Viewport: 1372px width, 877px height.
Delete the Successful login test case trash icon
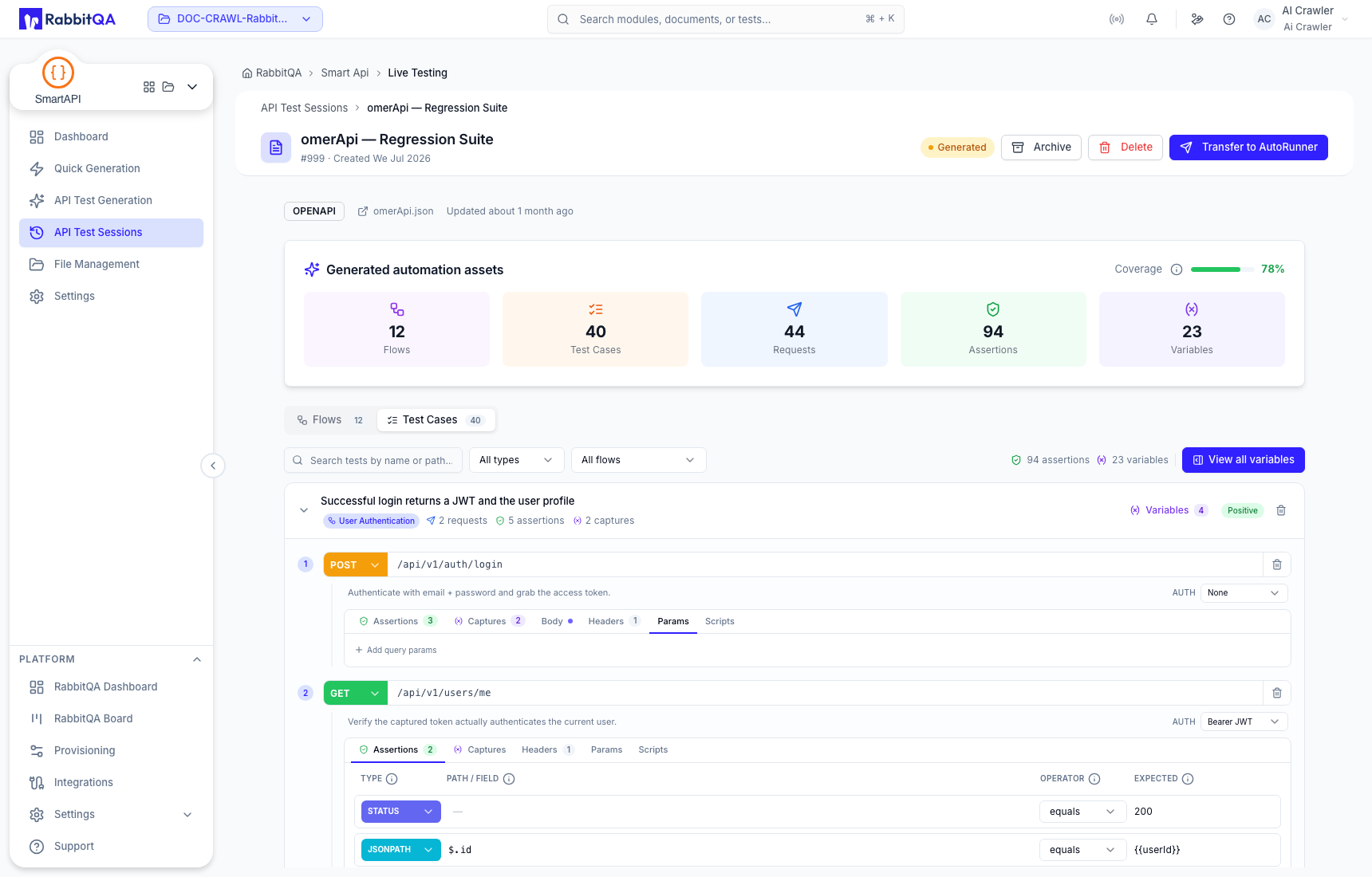coord(1281,510)
